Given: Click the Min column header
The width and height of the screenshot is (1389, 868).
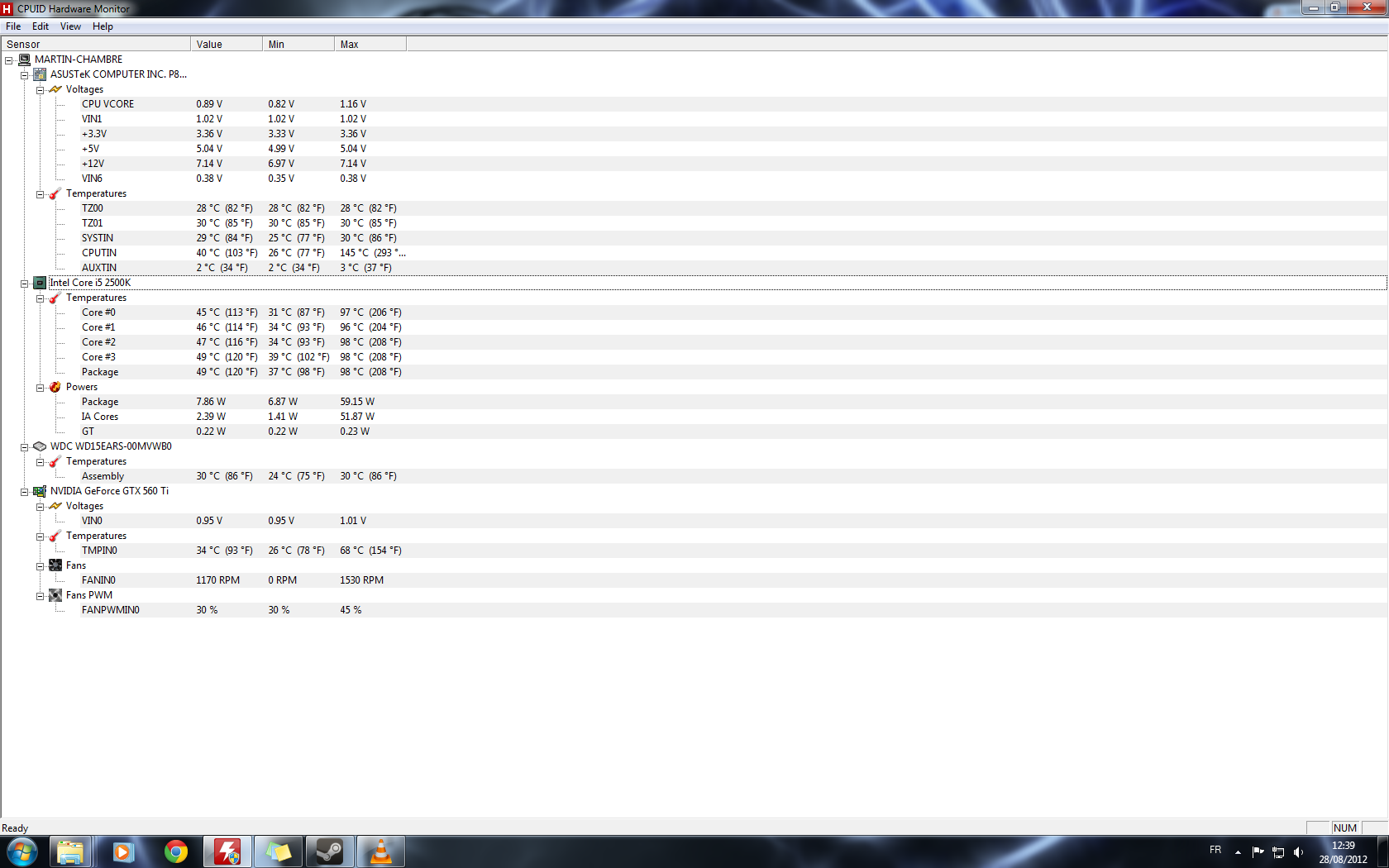Looking at the screenshot, I should 298,44.
